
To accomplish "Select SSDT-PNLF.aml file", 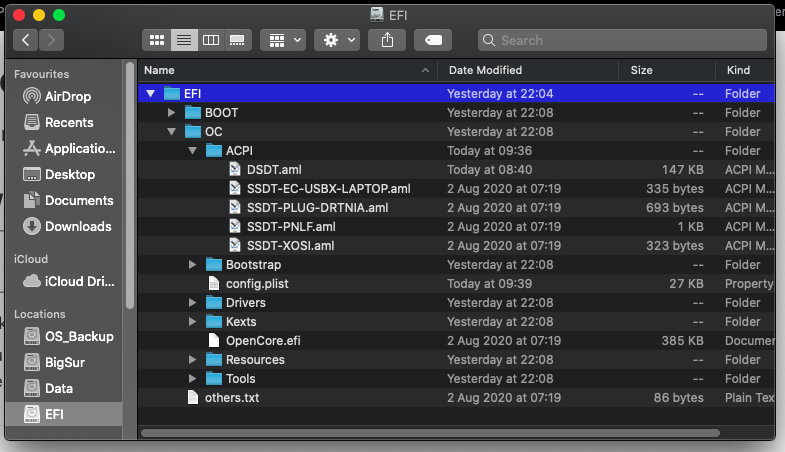I will point(291,227).
